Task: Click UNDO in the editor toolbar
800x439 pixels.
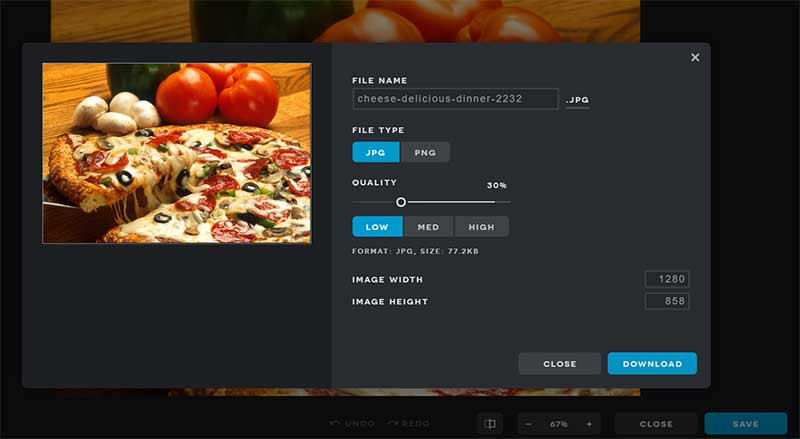Action: tap(352, 424)
